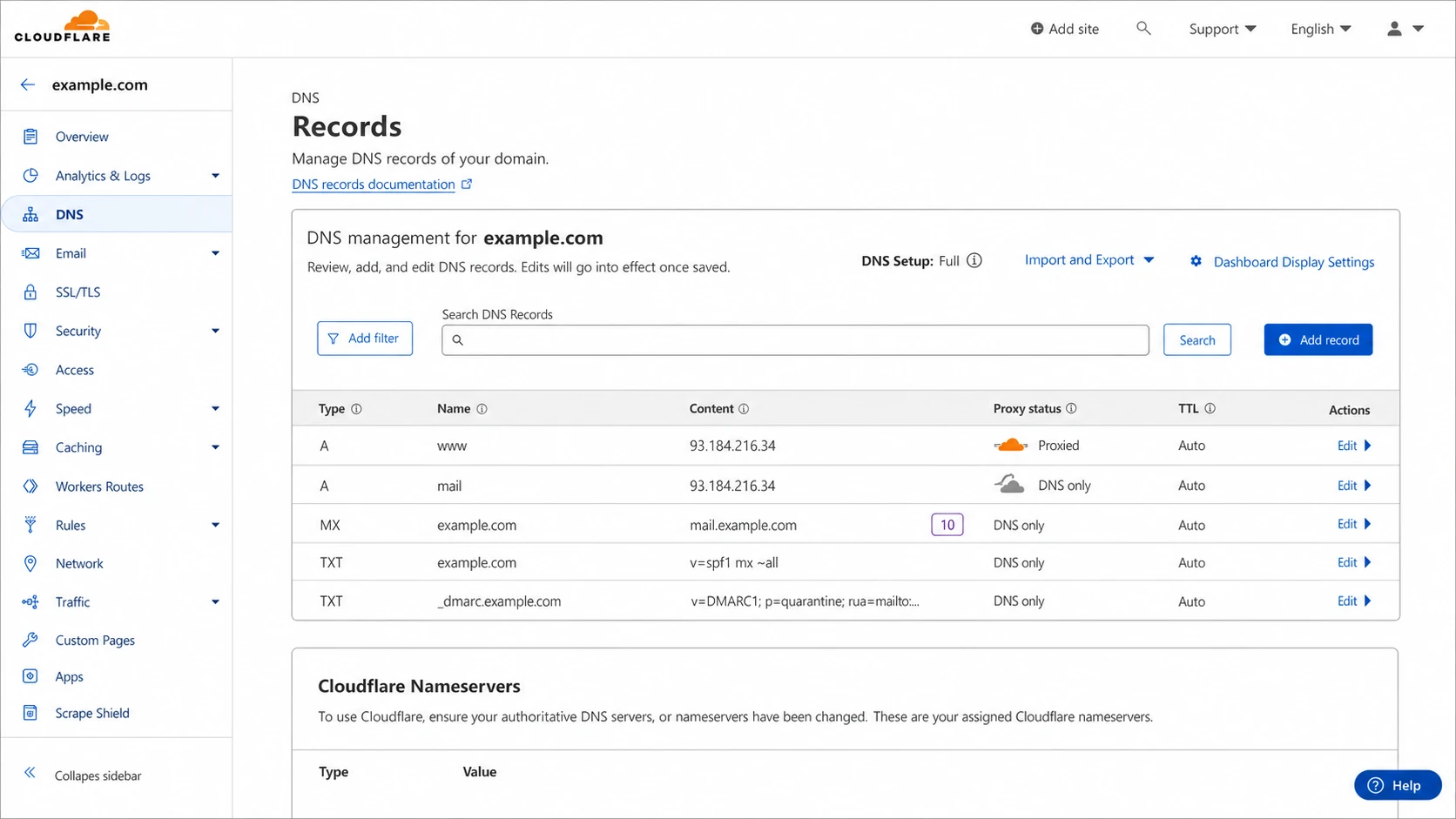Open the user account dropdown
This screenshot has height=819, width=1456.
1405,29
